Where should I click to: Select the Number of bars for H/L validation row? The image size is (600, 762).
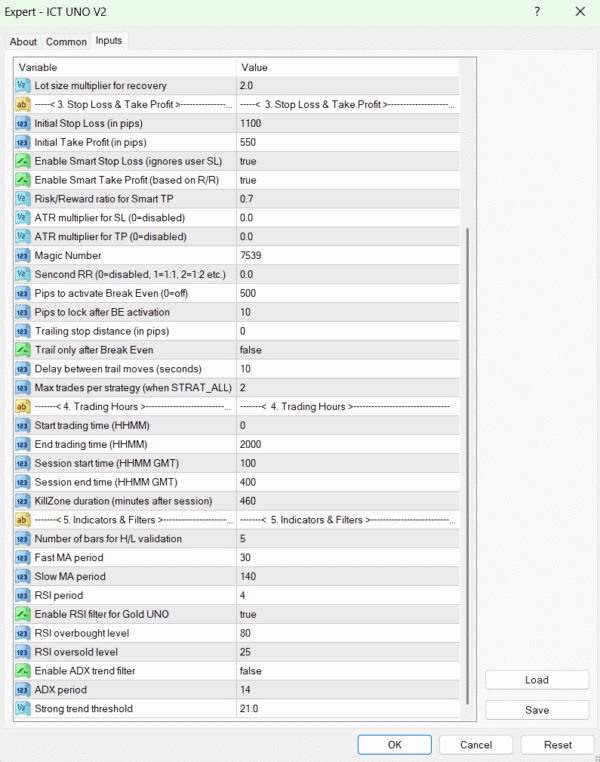coord(237,539)
